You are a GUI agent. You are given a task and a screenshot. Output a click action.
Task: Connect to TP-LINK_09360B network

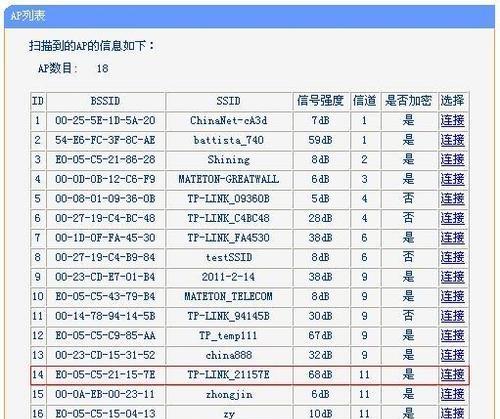(x=452, y=199)
